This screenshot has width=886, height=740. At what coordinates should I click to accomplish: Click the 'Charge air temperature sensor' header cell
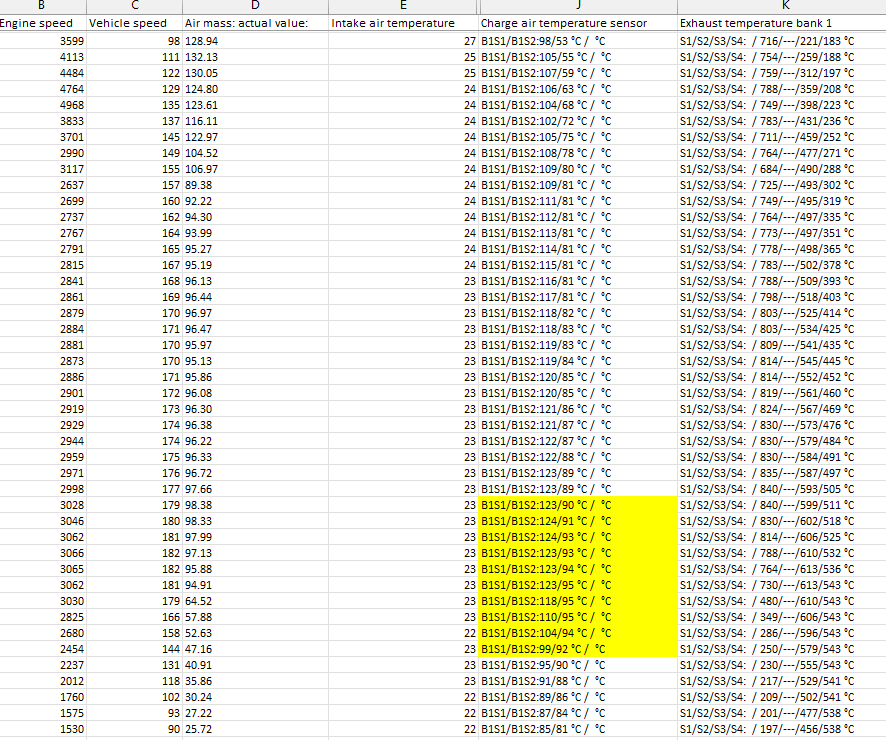click(578, 23)
